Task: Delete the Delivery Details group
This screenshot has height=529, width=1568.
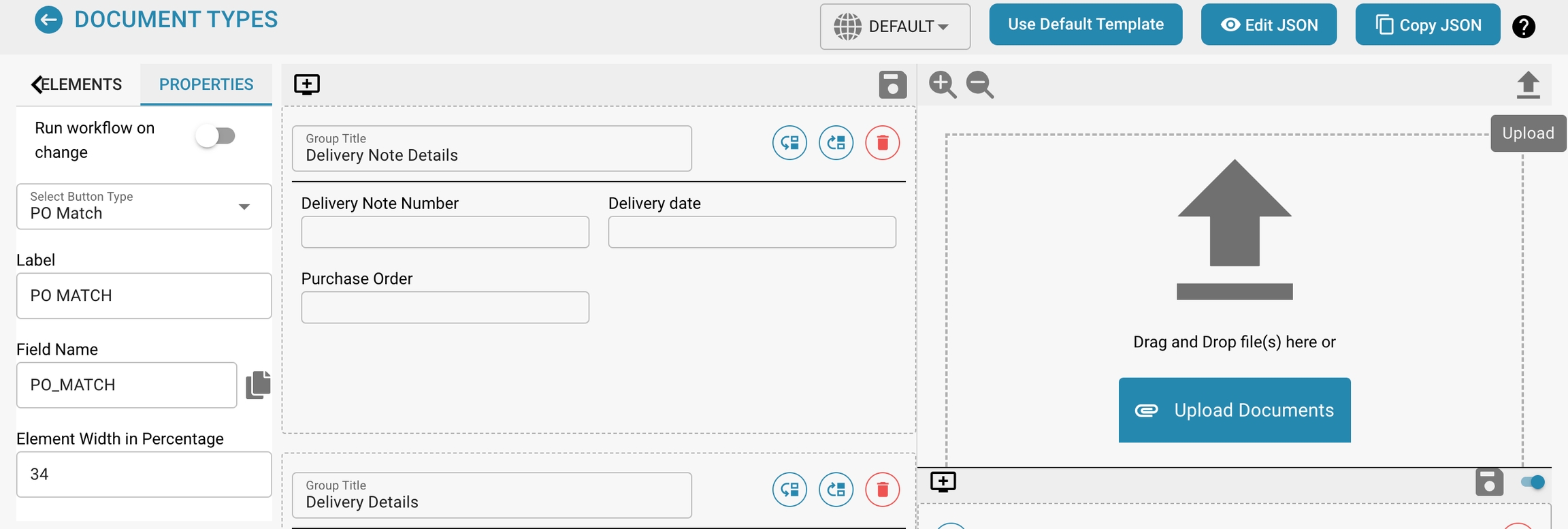Action: [x=882, y=490]
